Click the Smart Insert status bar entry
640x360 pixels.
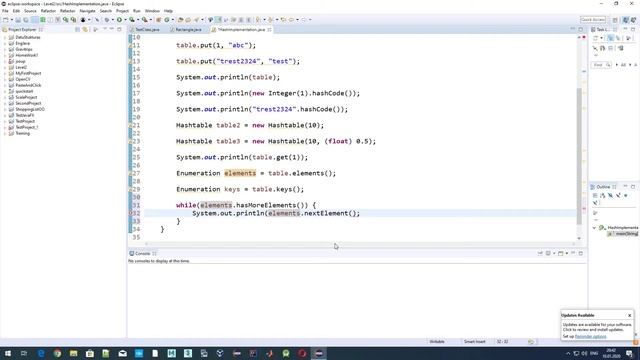tap(475, 342)
